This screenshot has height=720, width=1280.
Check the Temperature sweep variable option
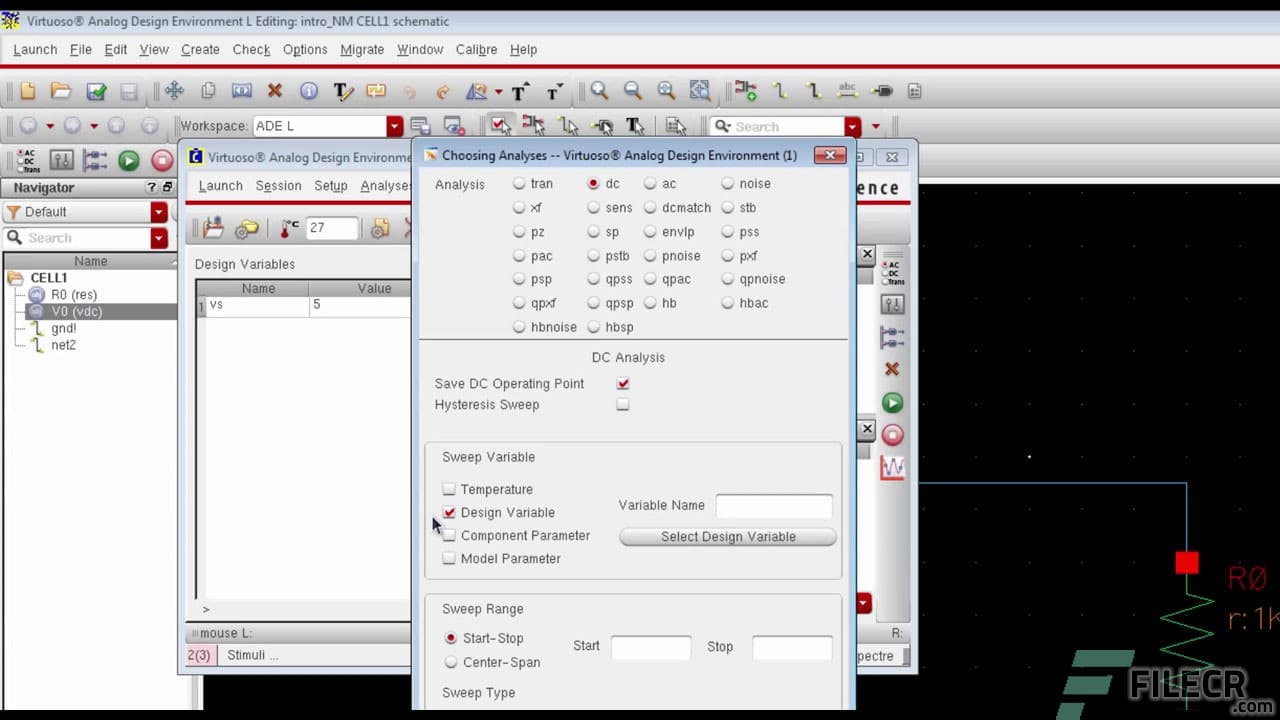449,489
